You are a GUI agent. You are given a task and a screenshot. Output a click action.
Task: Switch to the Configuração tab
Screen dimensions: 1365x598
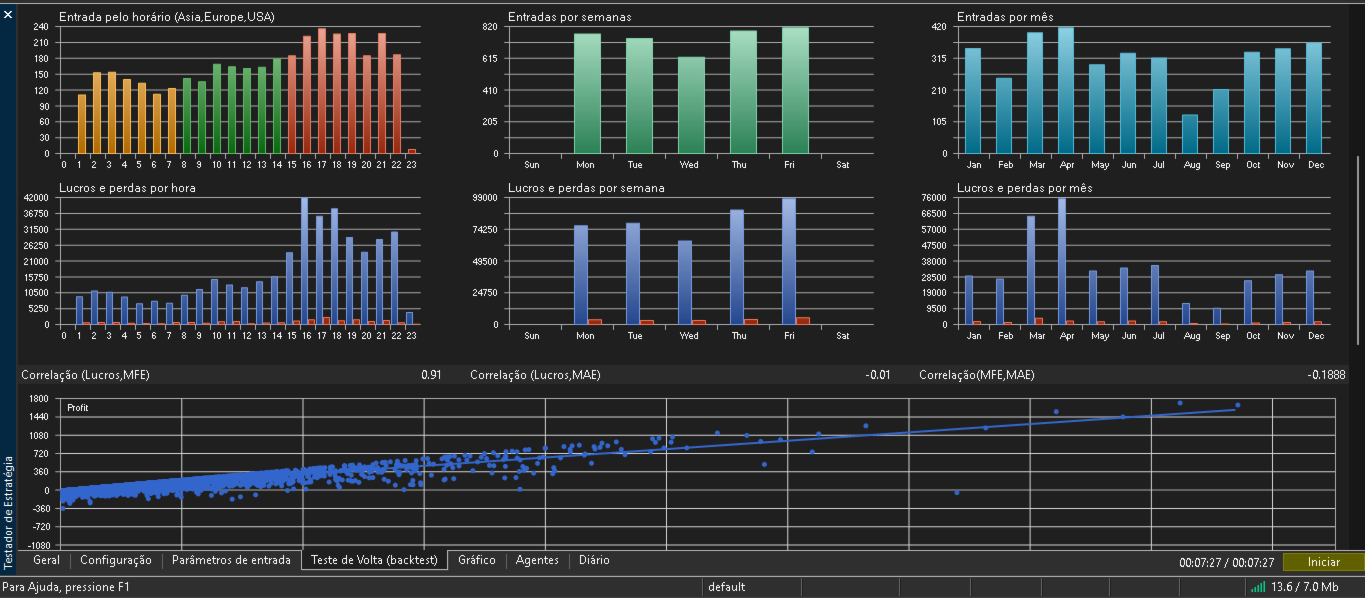[116, 561]
